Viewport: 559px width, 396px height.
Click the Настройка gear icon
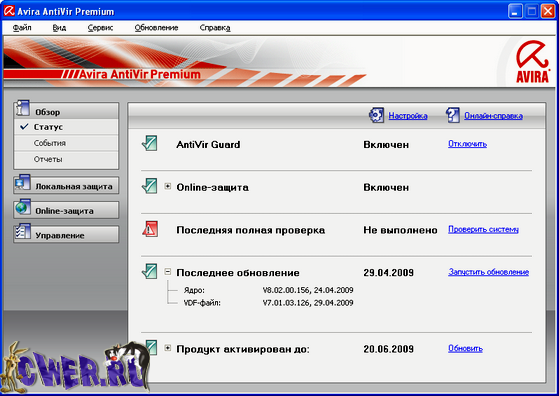pos(376,115)
